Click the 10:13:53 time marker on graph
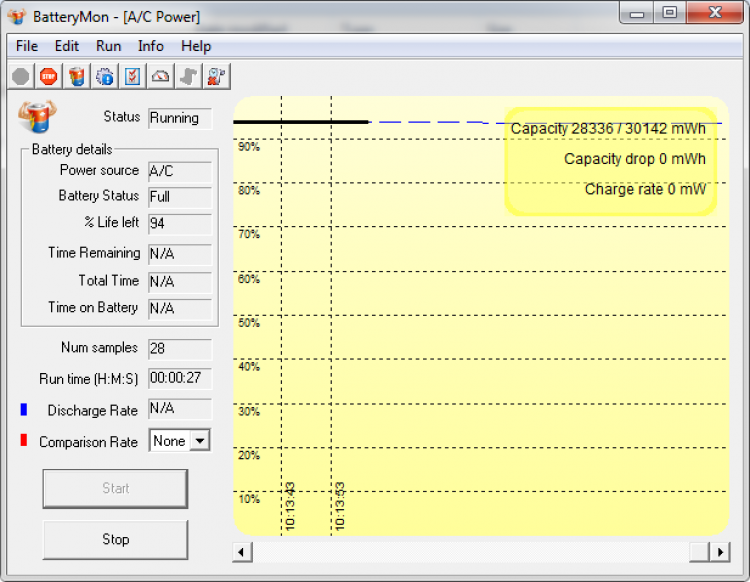The height and width of the screenshot is (582, 750). pyautogui.click(x=340, y=506)
